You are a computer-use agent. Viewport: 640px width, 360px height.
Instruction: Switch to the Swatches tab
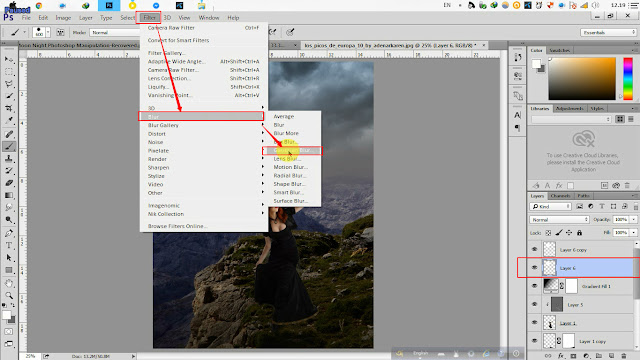click(560, 50)
